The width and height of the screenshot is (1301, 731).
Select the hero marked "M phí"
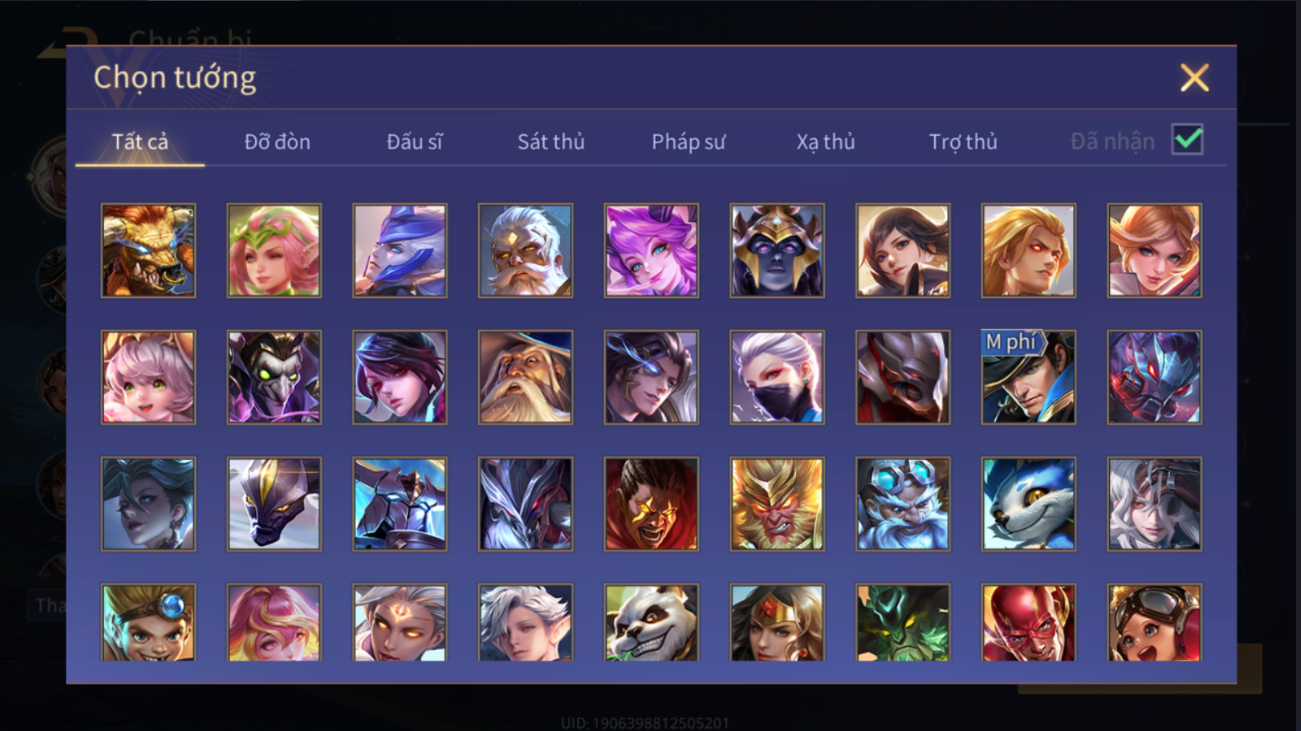point(1028,377)
